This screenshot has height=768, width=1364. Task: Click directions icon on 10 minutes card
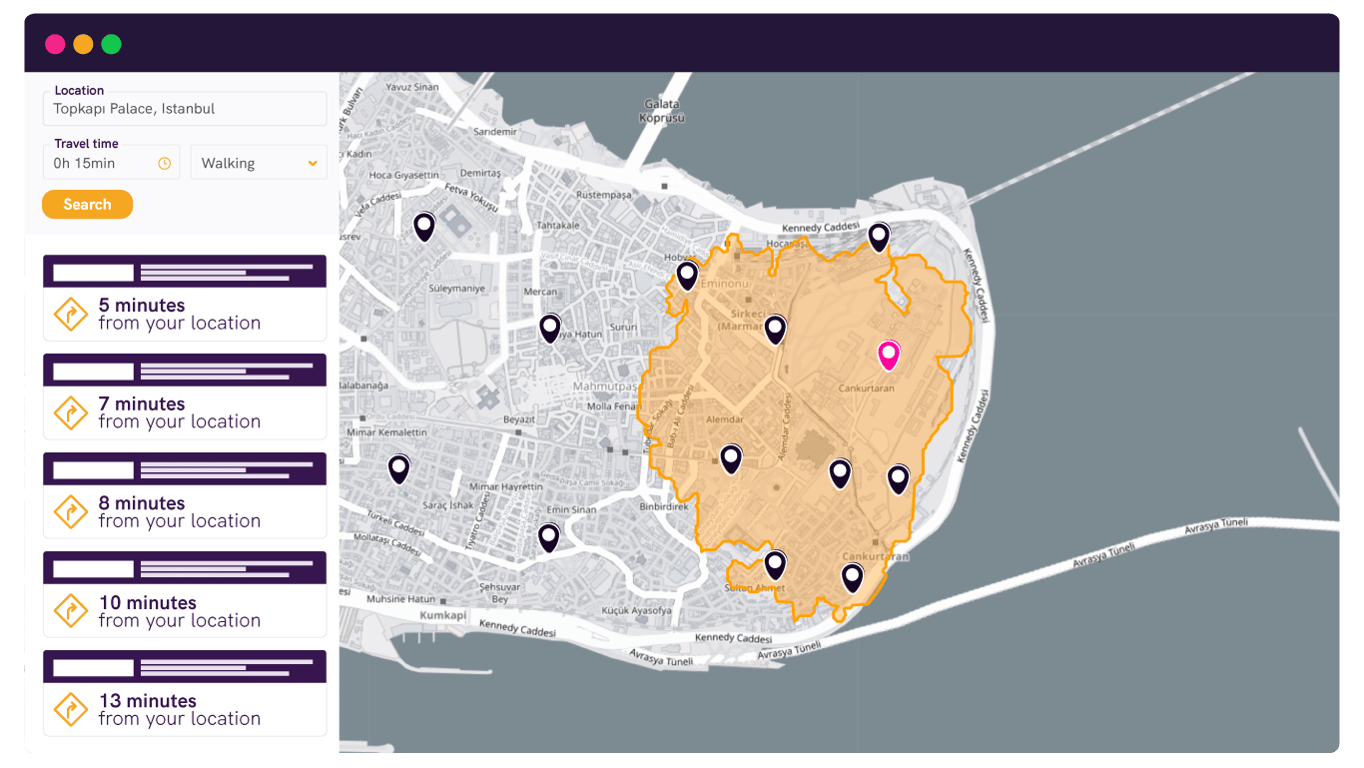[71, 611]
